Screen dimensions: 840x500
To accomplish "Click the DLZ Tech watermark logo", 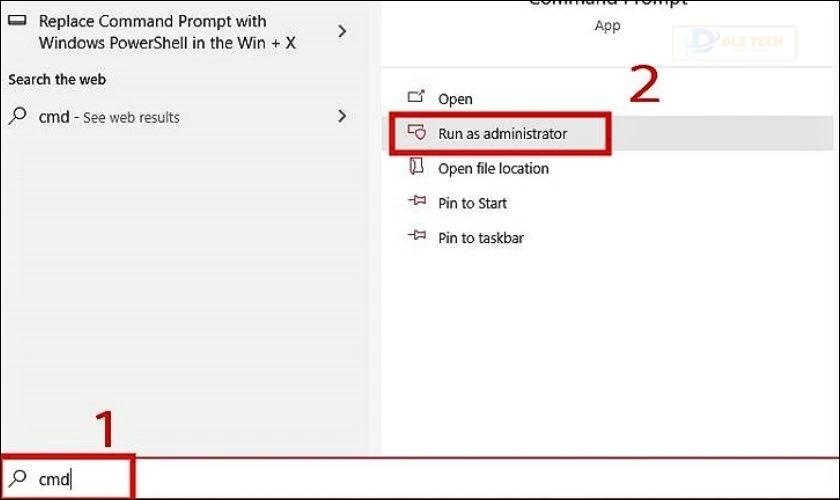I will pos(738,41).
